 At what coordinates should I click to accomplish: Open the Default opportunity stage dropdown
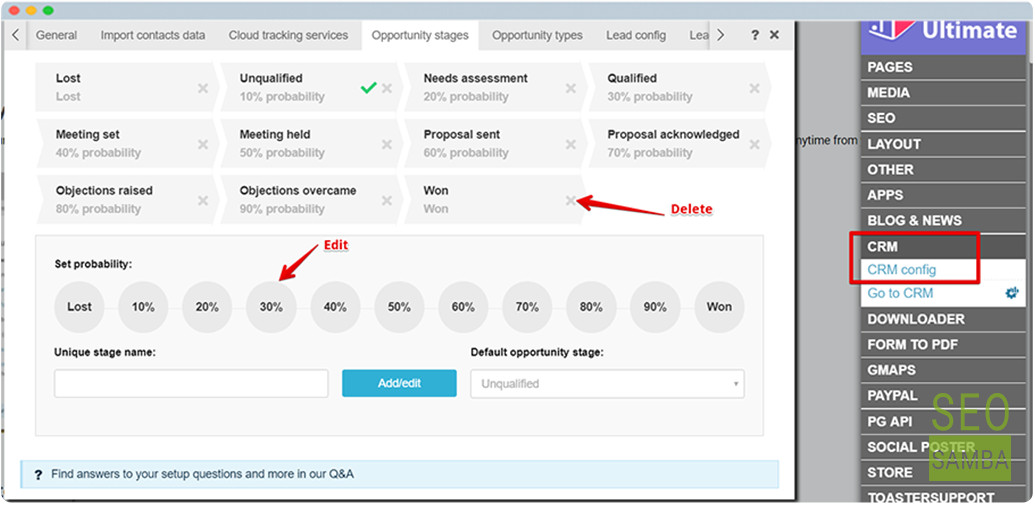(607, 383)
